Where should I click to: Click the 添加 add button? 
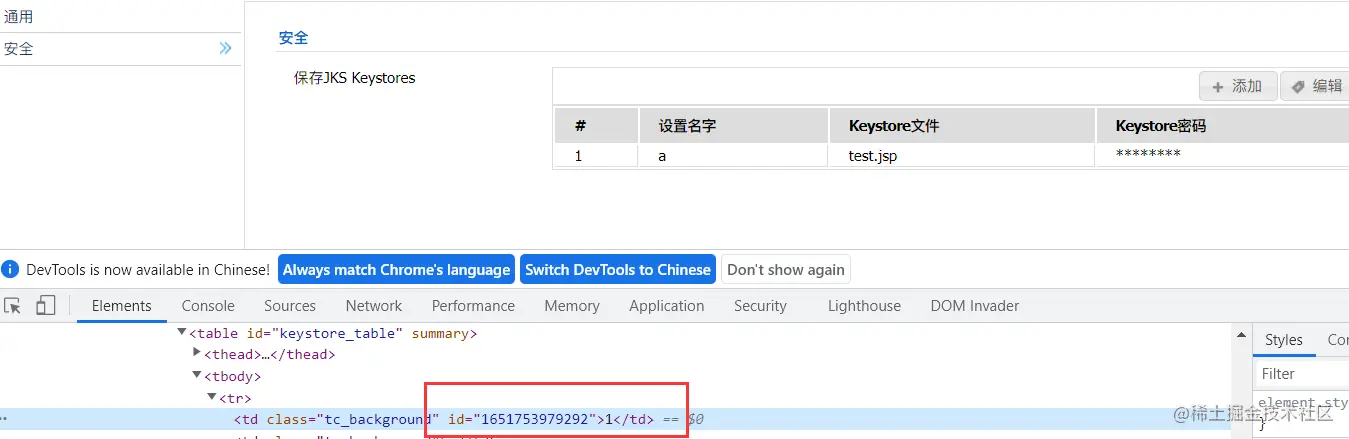point(1238,86)
